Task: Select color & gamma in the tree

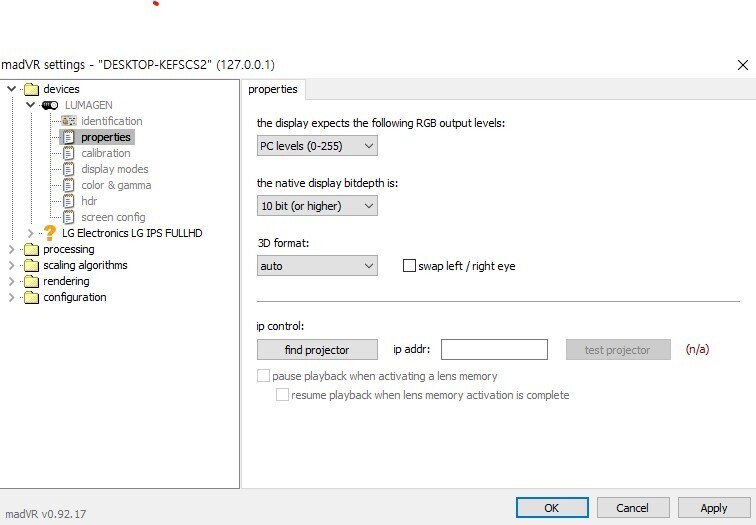Action: point(116,185)
